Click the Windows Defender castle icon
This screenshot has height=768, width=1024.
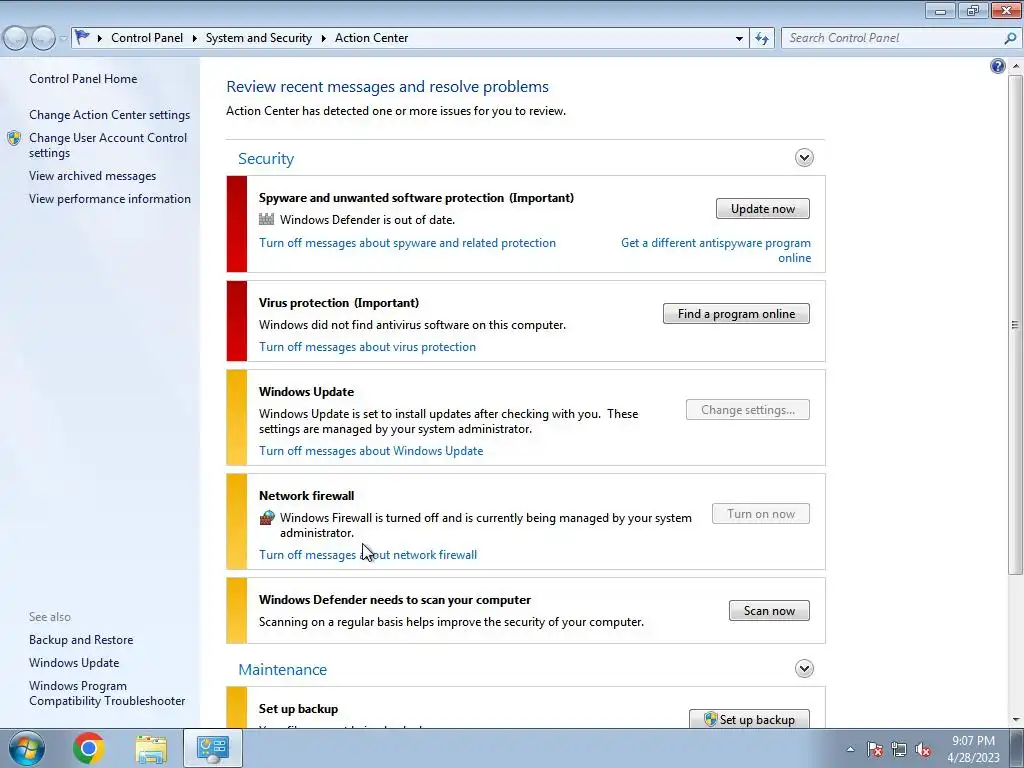point(266,219)
